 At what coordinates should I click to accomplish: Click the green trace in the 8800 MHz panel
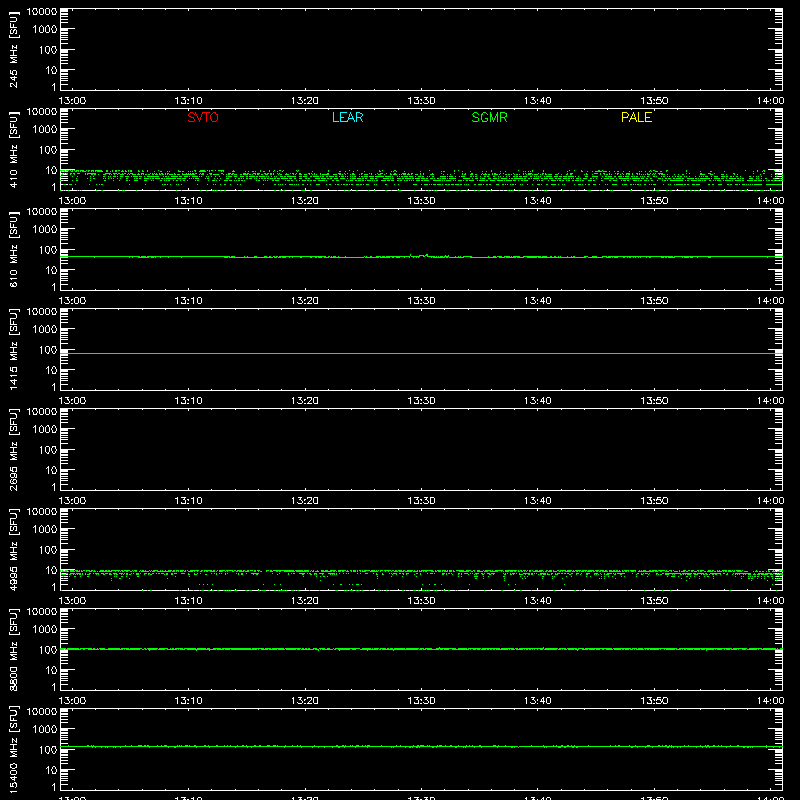pos(421,649)
